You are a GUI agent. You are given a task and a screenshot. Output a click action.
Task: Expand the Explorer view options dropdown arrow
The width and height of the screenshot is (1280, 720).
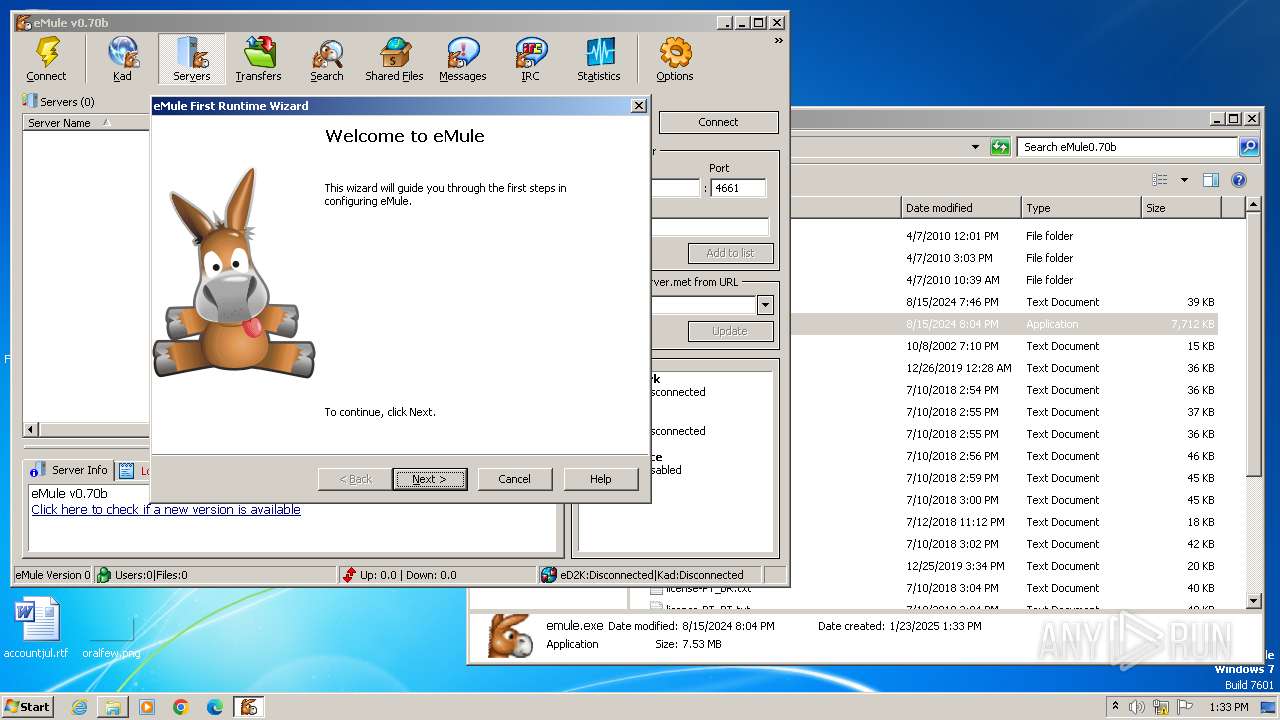point(1184,180)
